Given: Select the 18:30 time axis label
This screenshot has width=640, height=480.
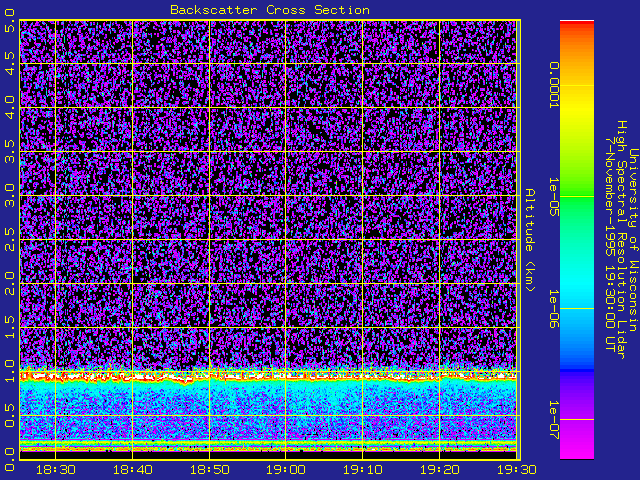Looking at the screenshot, I should pyautogui.click(x=56, y=470).
